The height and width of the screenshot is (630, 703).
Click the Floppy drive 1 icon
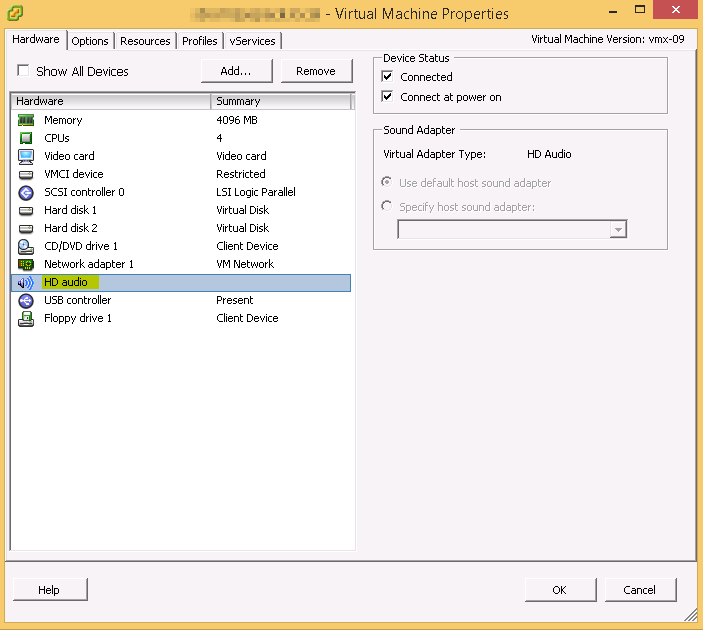coord(26,319)
